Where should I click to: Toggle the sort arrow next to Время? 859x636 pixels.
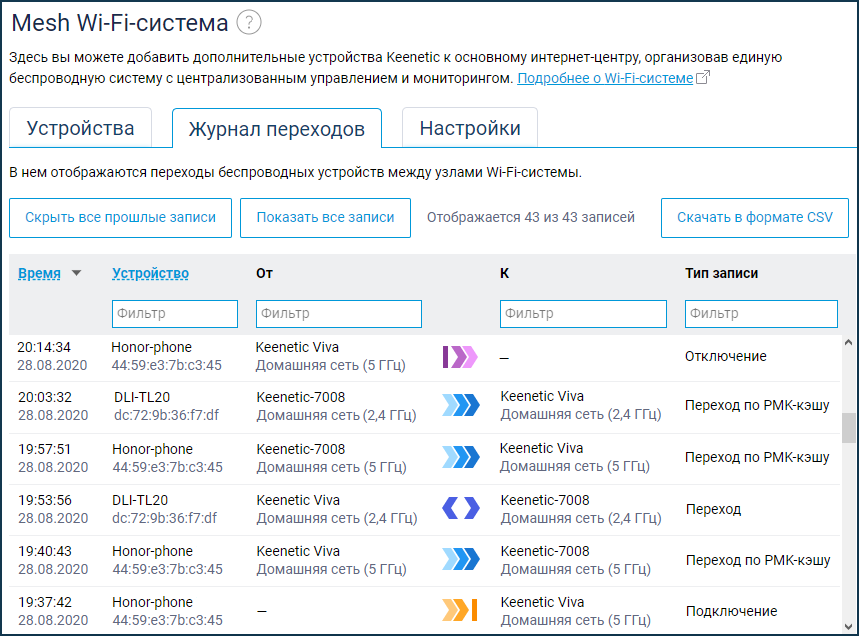point(76,273)
